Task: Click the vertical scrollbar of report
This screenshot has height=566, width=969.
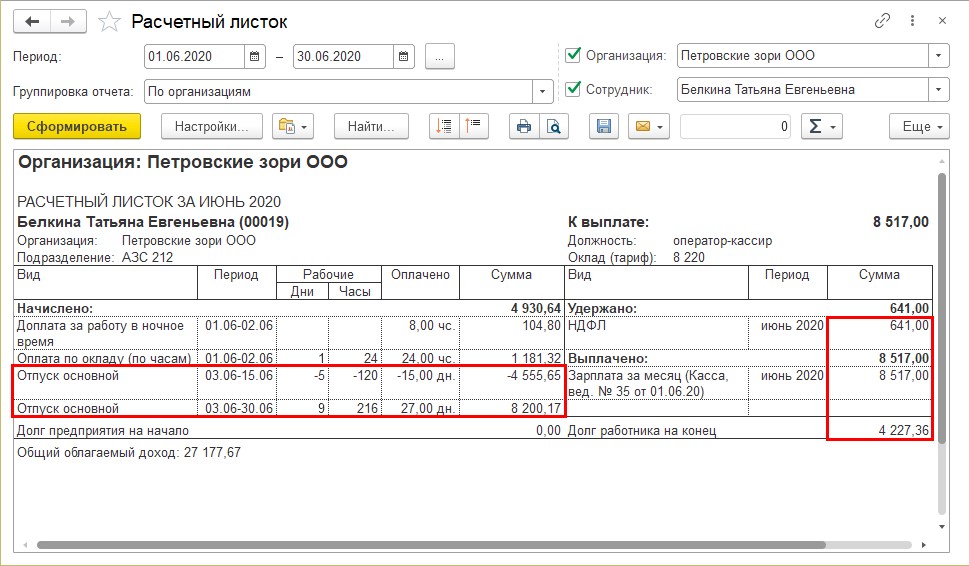Action: click(942, 308)
